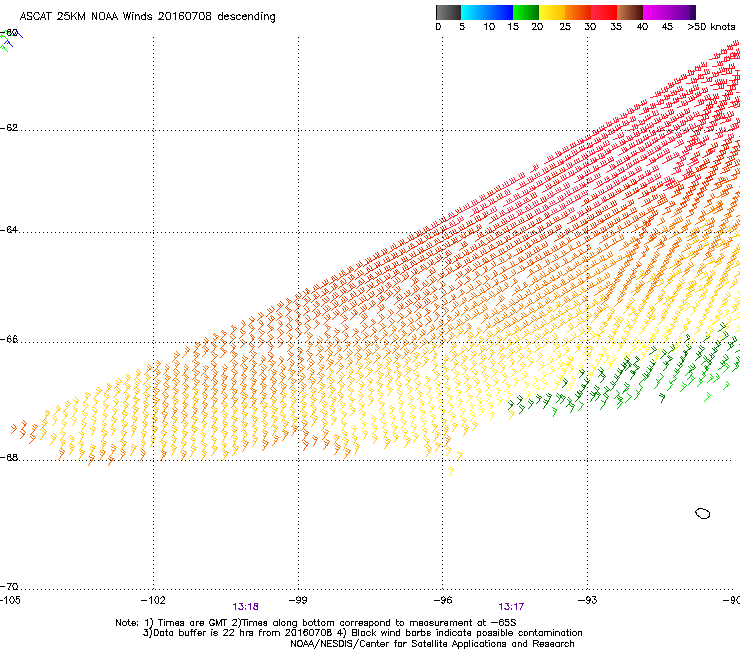
Task: Click the '25' legend tick label
Action: pyautogui.click(x=565, y=27)
